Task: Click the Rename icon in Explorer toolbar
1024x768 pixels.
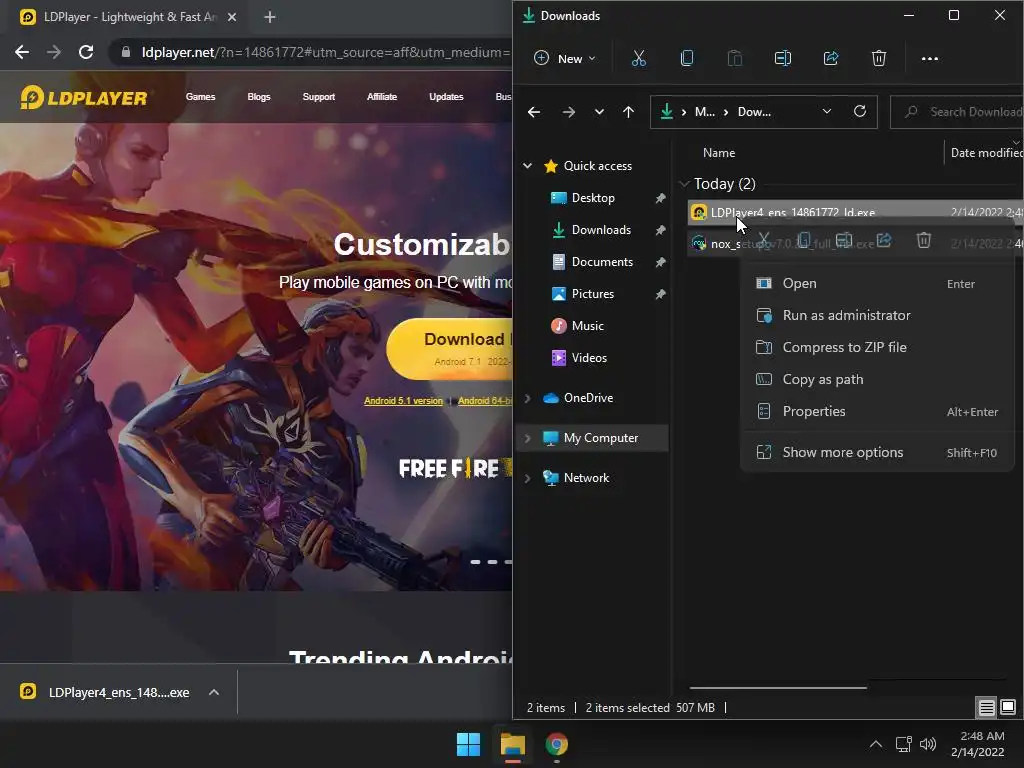Action: point(782,59)
